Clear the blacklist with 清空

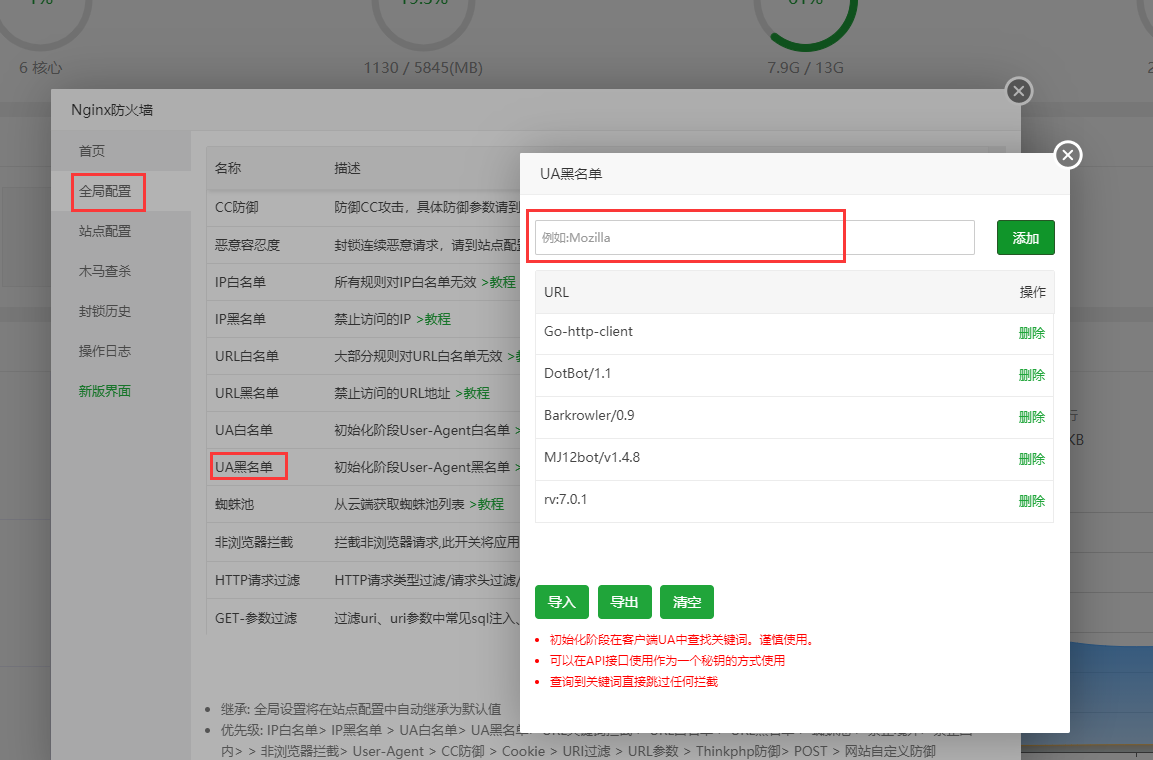click(687, 602)
